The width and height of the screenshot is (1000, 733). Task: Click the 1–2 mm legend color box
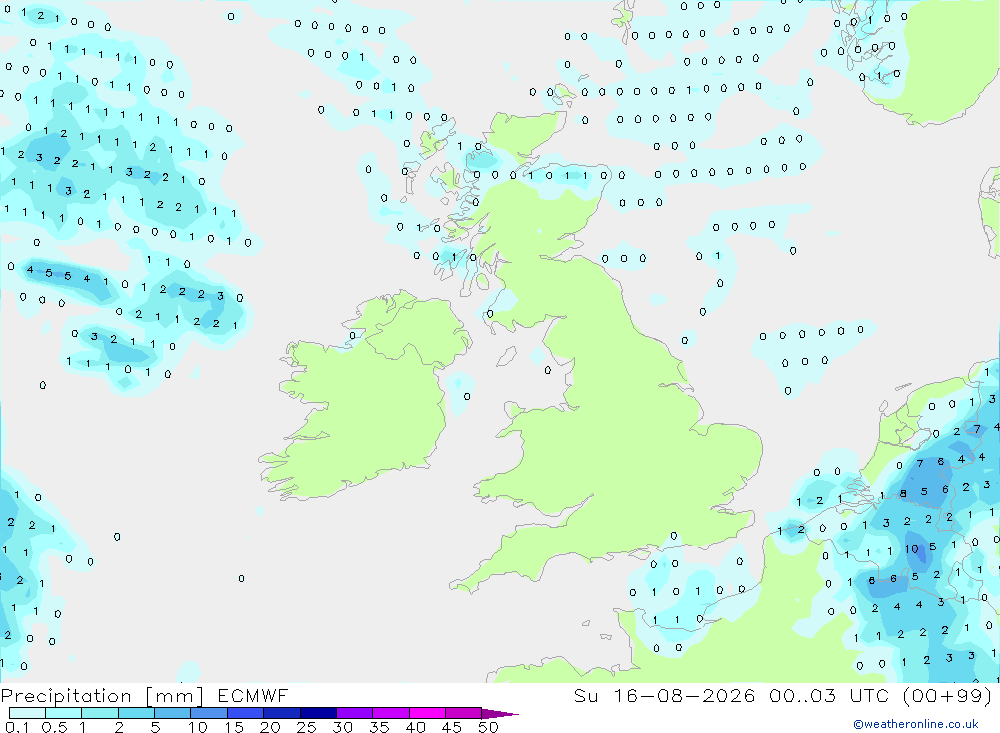99,713
